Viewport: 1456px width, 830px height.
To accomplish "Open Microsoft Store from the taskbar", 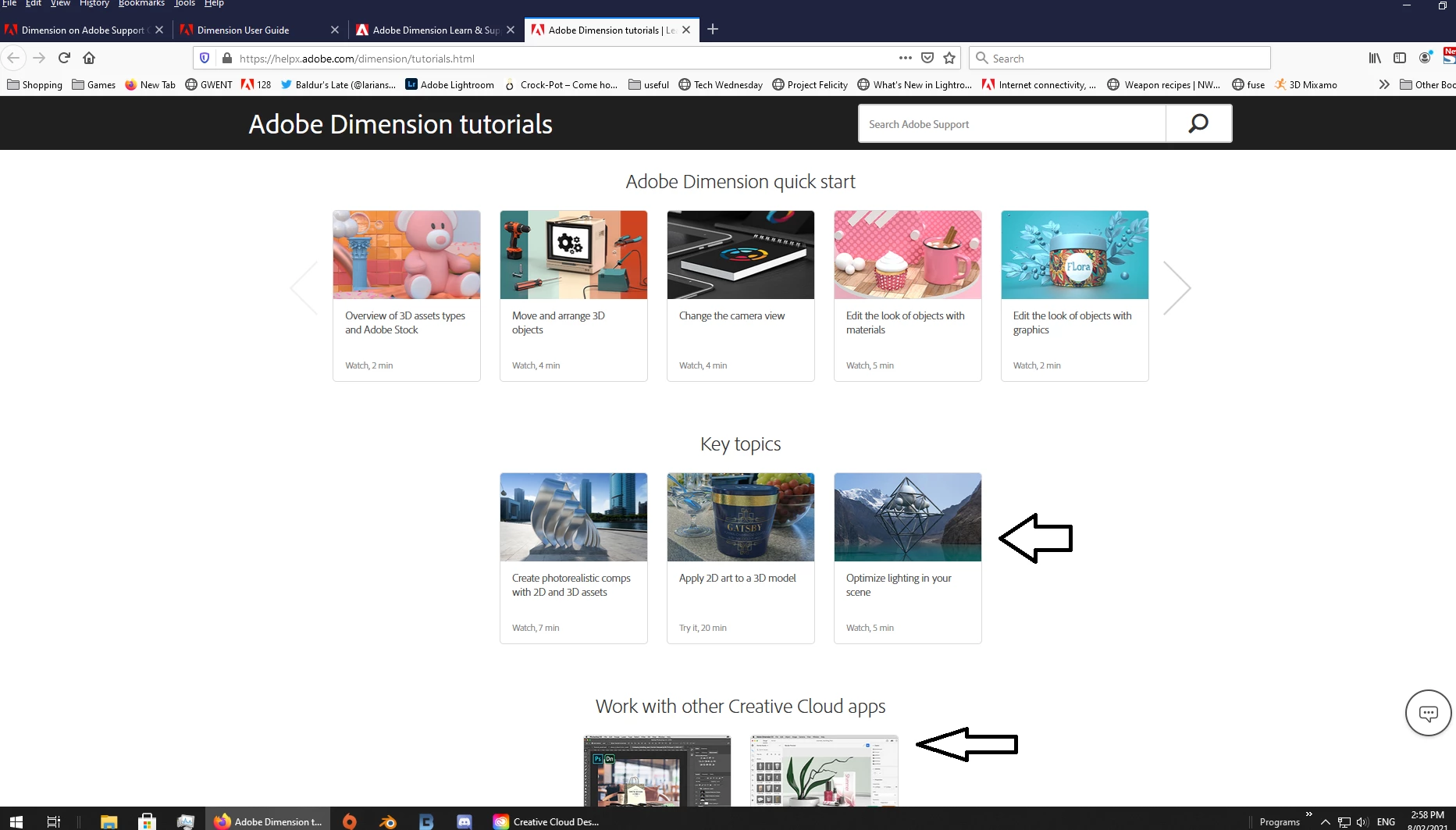I will pyautogui.click(x=147, y=821).
